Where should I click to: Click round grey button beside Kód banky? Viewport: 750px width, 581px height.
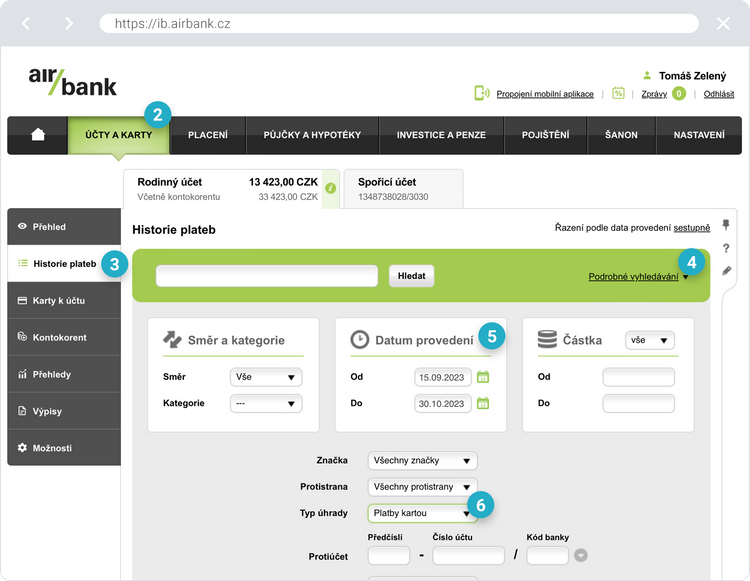[580, 556]
